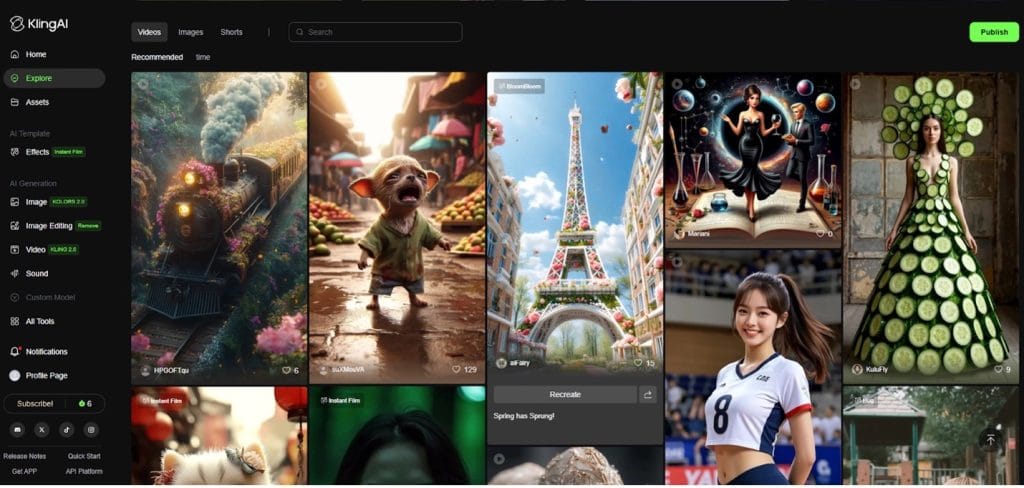Click the Search input field
1024x488 pixels.
click(380, 32)
